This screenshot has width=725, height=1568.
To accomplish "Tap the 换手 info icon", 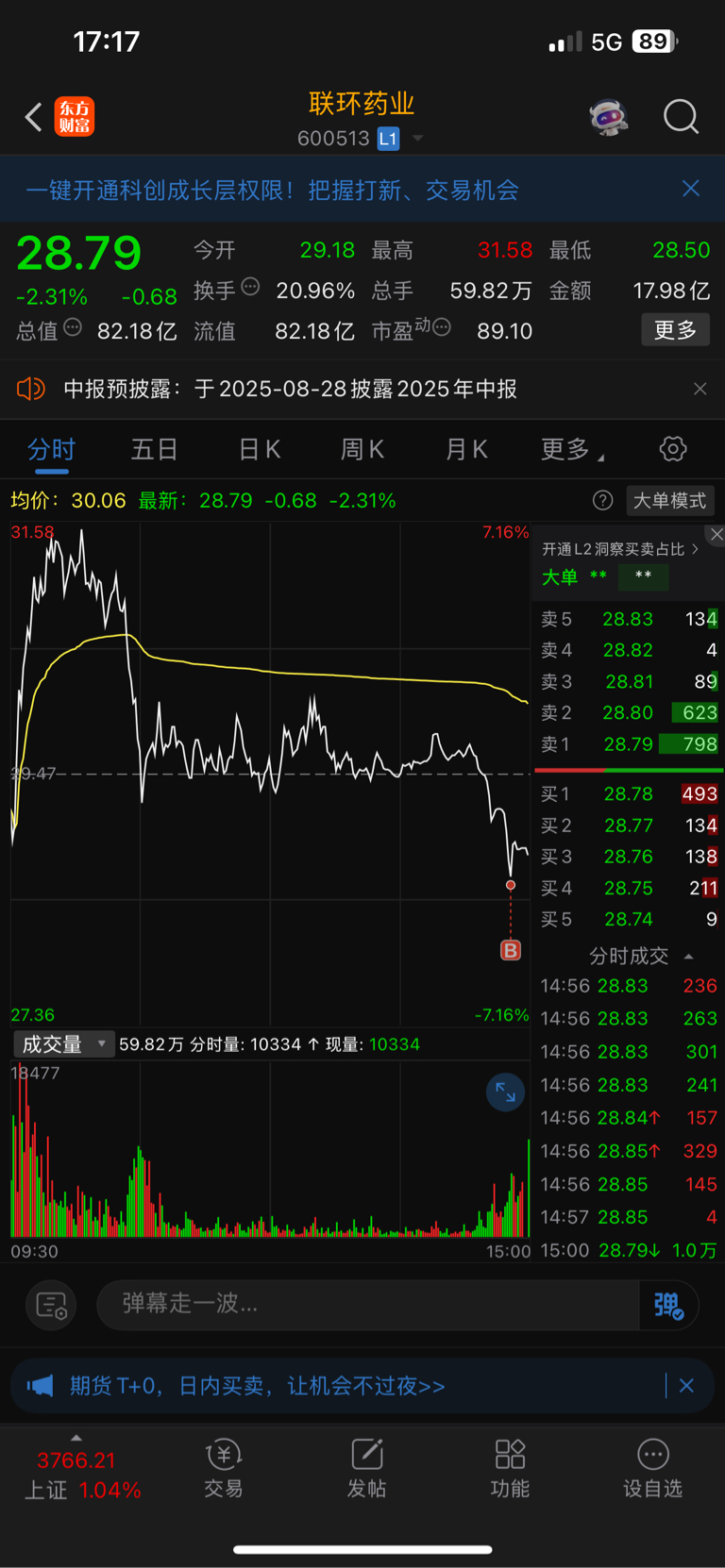I will [x=250, y=287].
